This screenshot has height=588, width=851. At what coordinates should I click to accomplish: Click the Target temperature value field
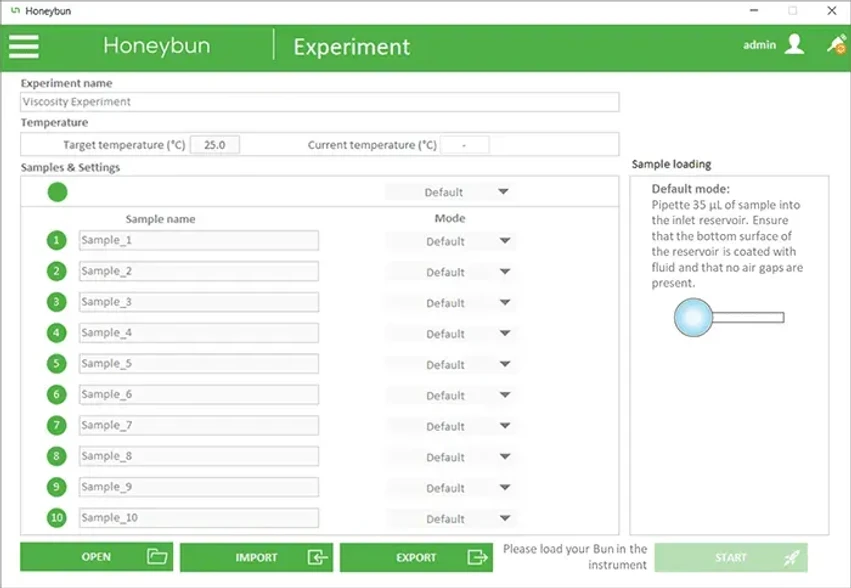coord(214,145)
